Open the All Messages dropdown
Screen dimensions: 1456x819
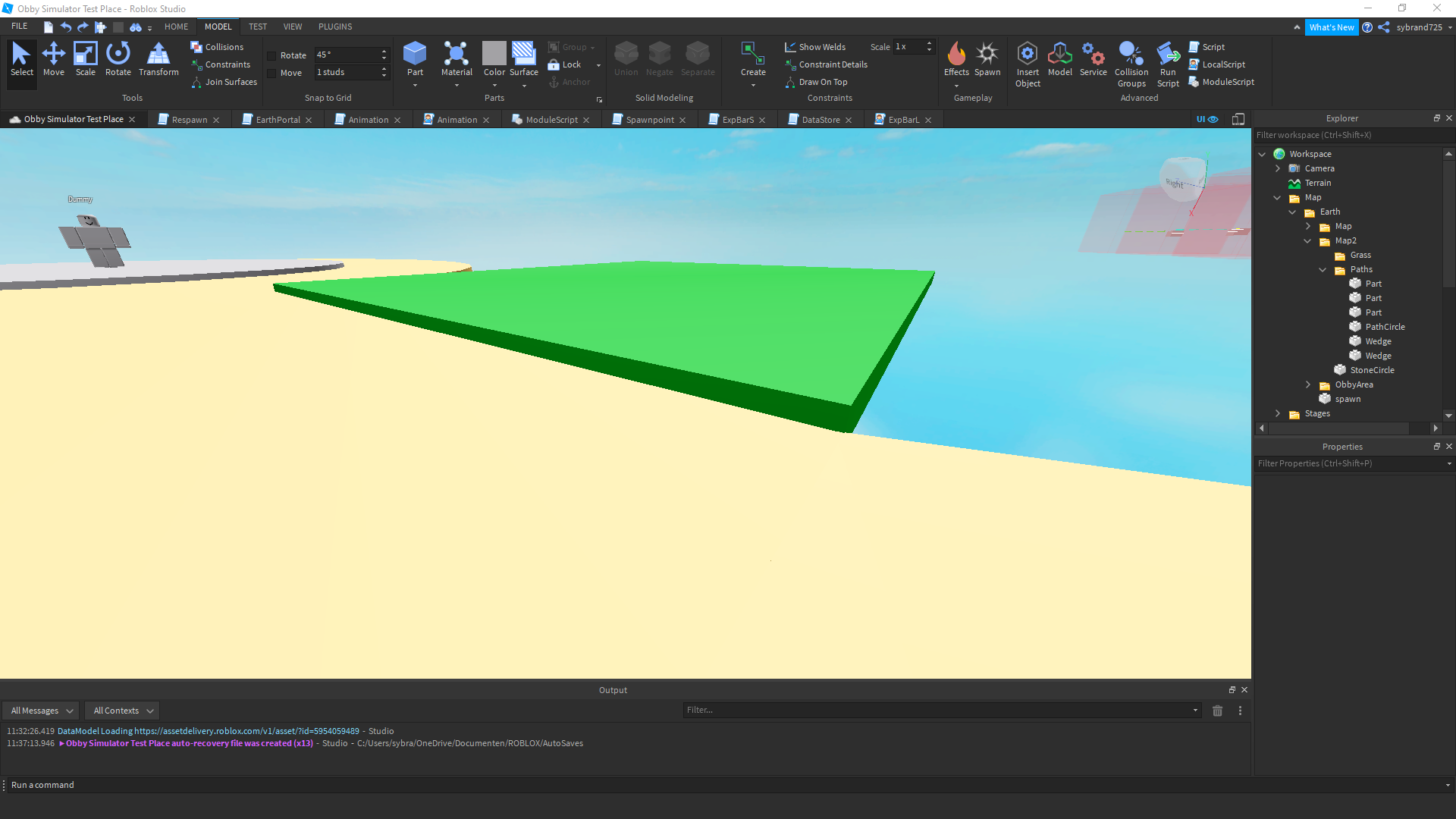click(x=41, y=711)
